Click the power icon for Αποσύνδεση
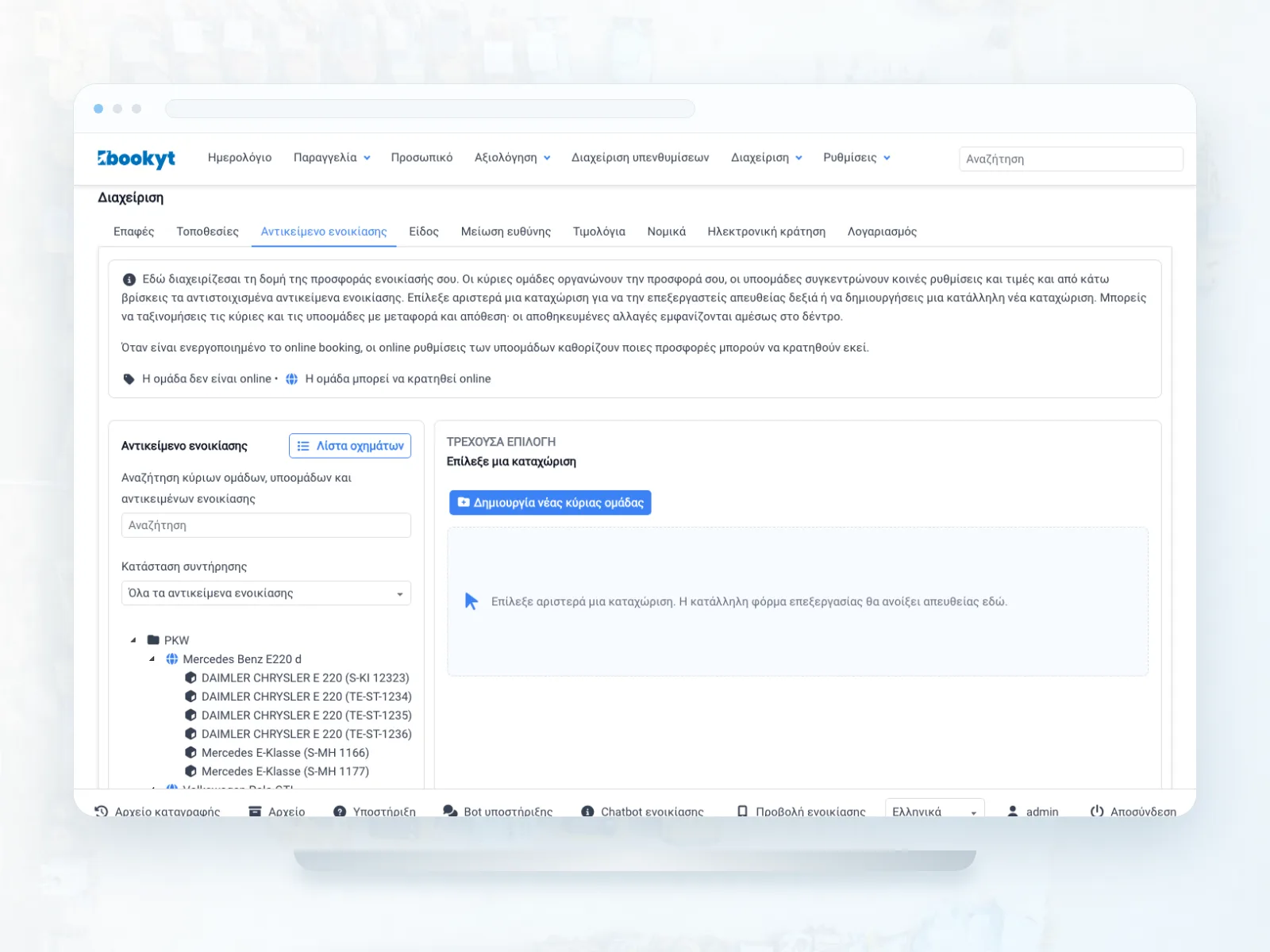 click(1097, 812)
